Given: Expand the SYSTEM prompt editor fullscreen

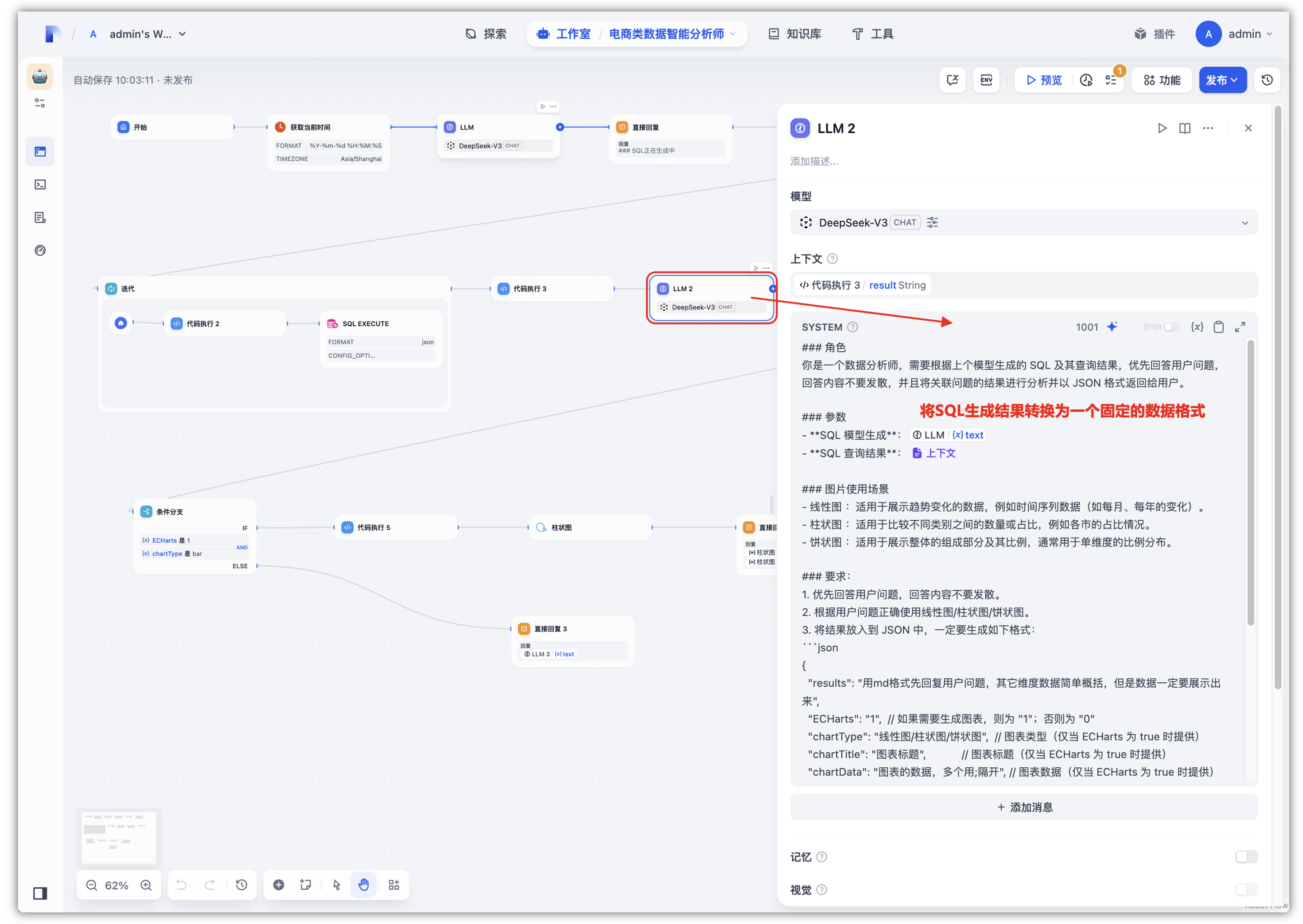Looking at the screenshot, I should [1240, 327].
